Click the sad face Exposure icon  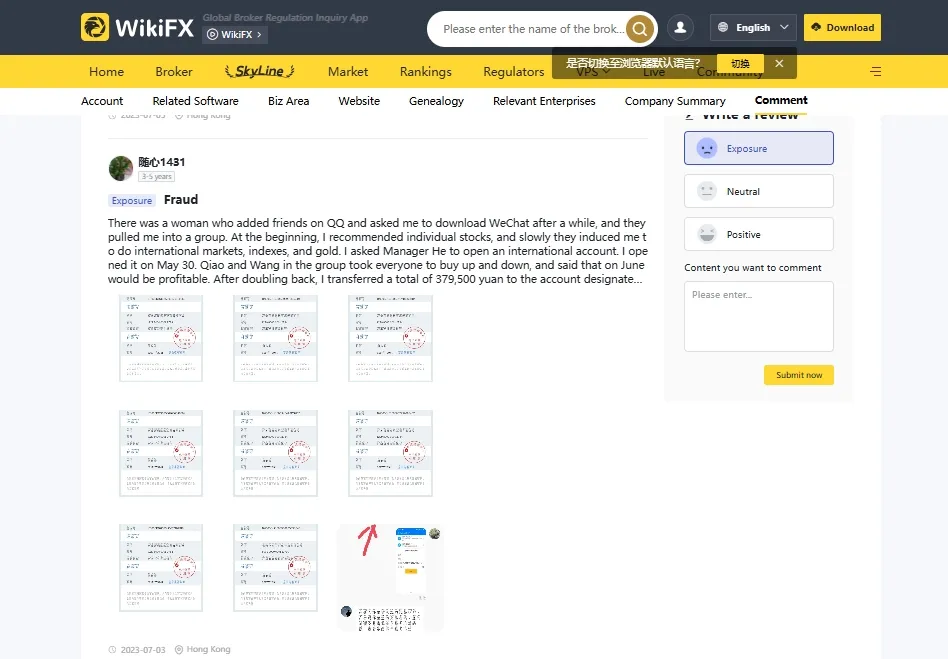click(706, 148)
